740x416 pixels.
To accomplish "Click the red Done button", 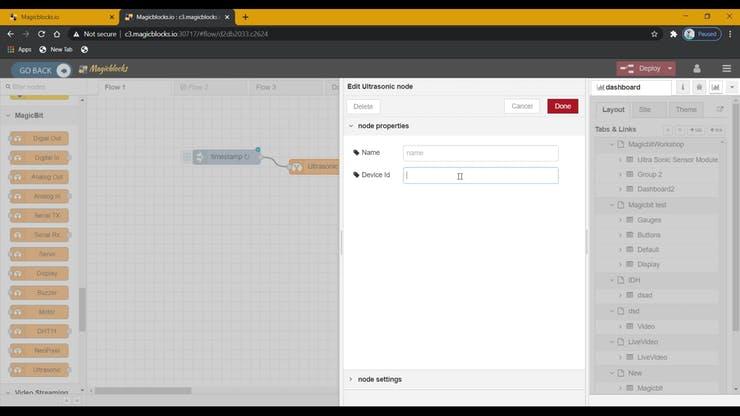I will pos(562,106).
